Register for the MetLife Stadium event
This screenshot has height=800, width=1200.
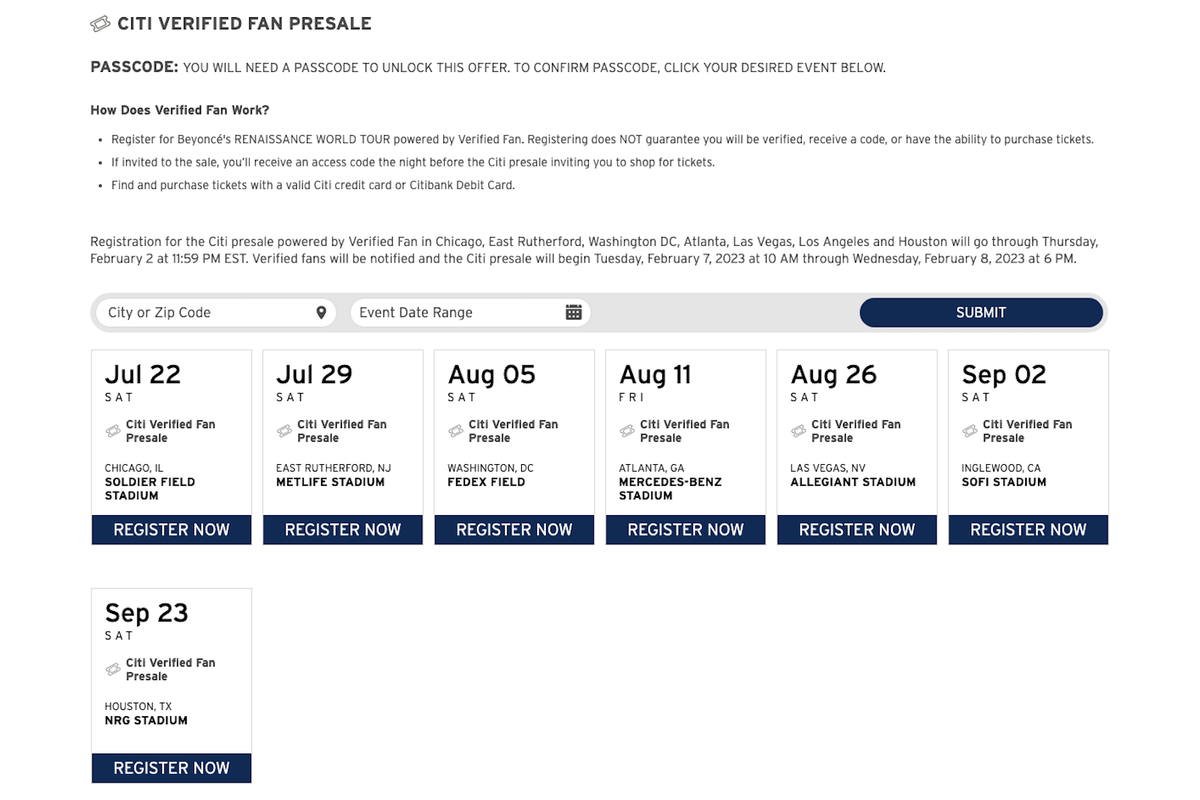coord(342,529)
